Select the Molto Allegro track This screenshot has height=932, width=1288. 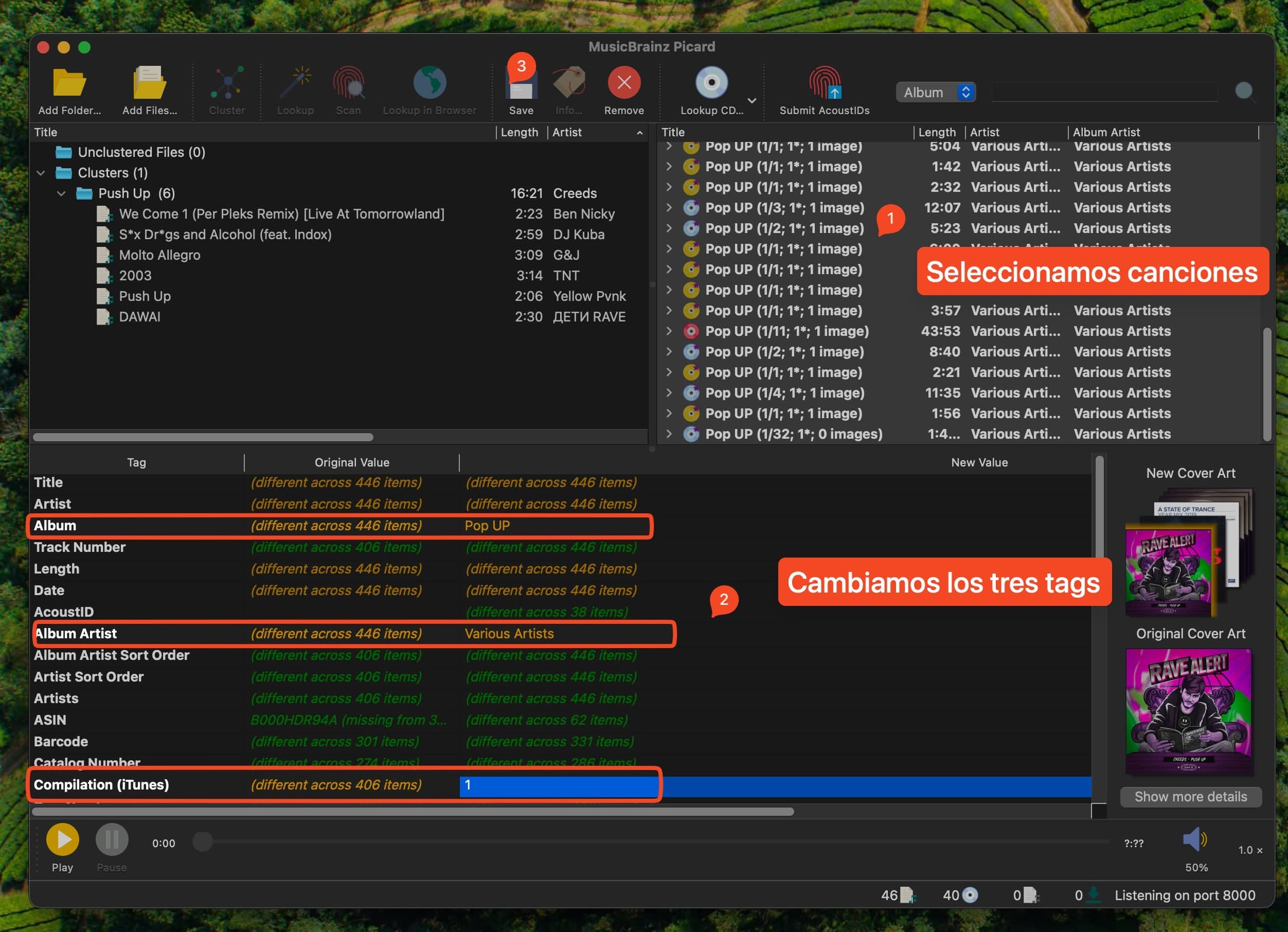159,255
